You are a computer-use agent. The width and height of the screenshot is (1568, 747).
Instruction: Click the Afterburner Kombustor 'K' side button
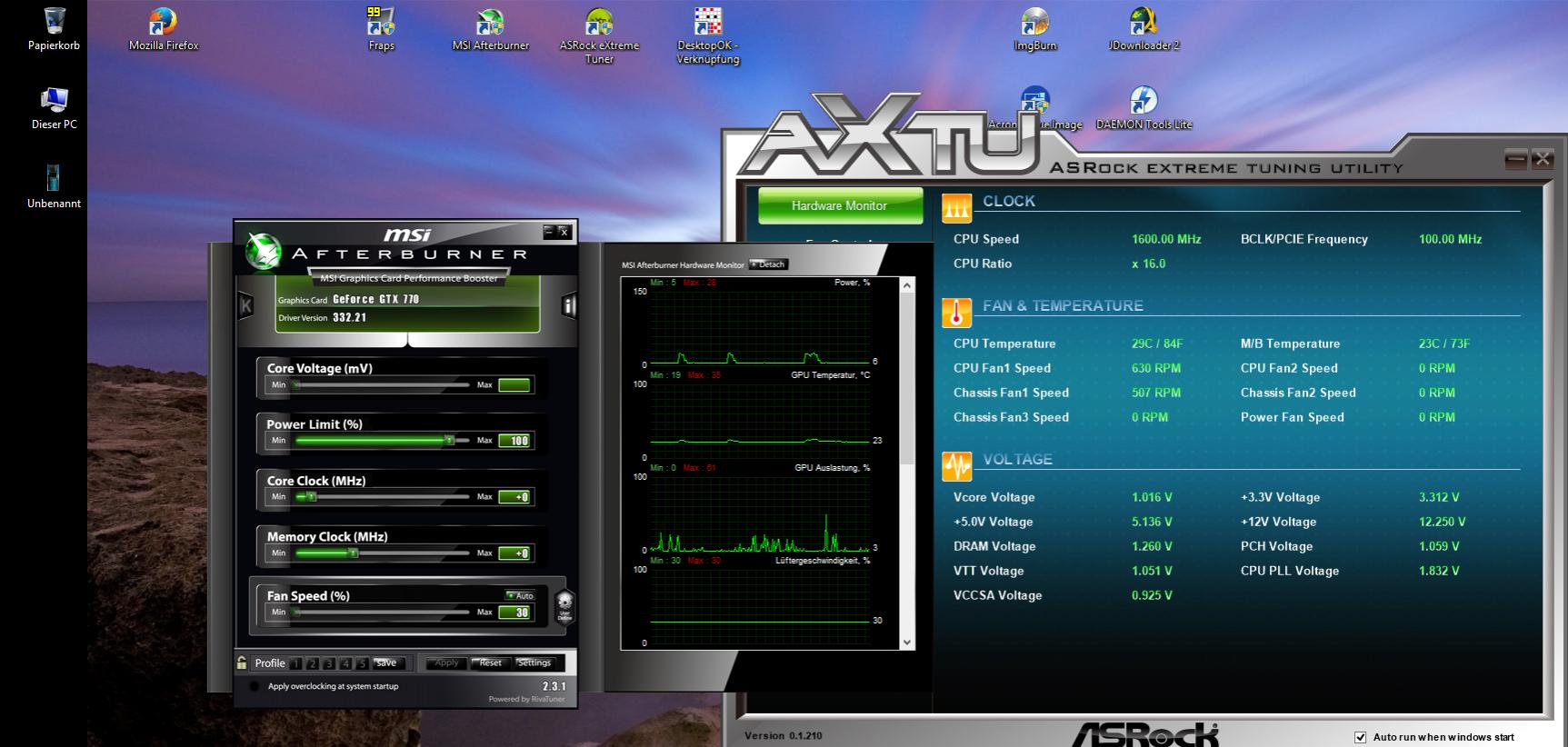pyautogui.click(x=245, y=305)
